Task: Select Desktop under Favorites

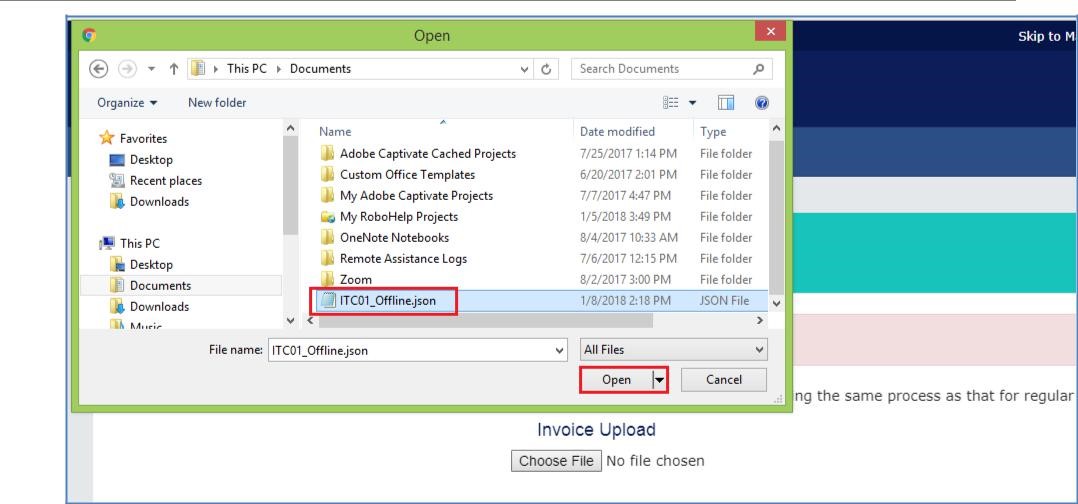Action: tap(151, 160)
